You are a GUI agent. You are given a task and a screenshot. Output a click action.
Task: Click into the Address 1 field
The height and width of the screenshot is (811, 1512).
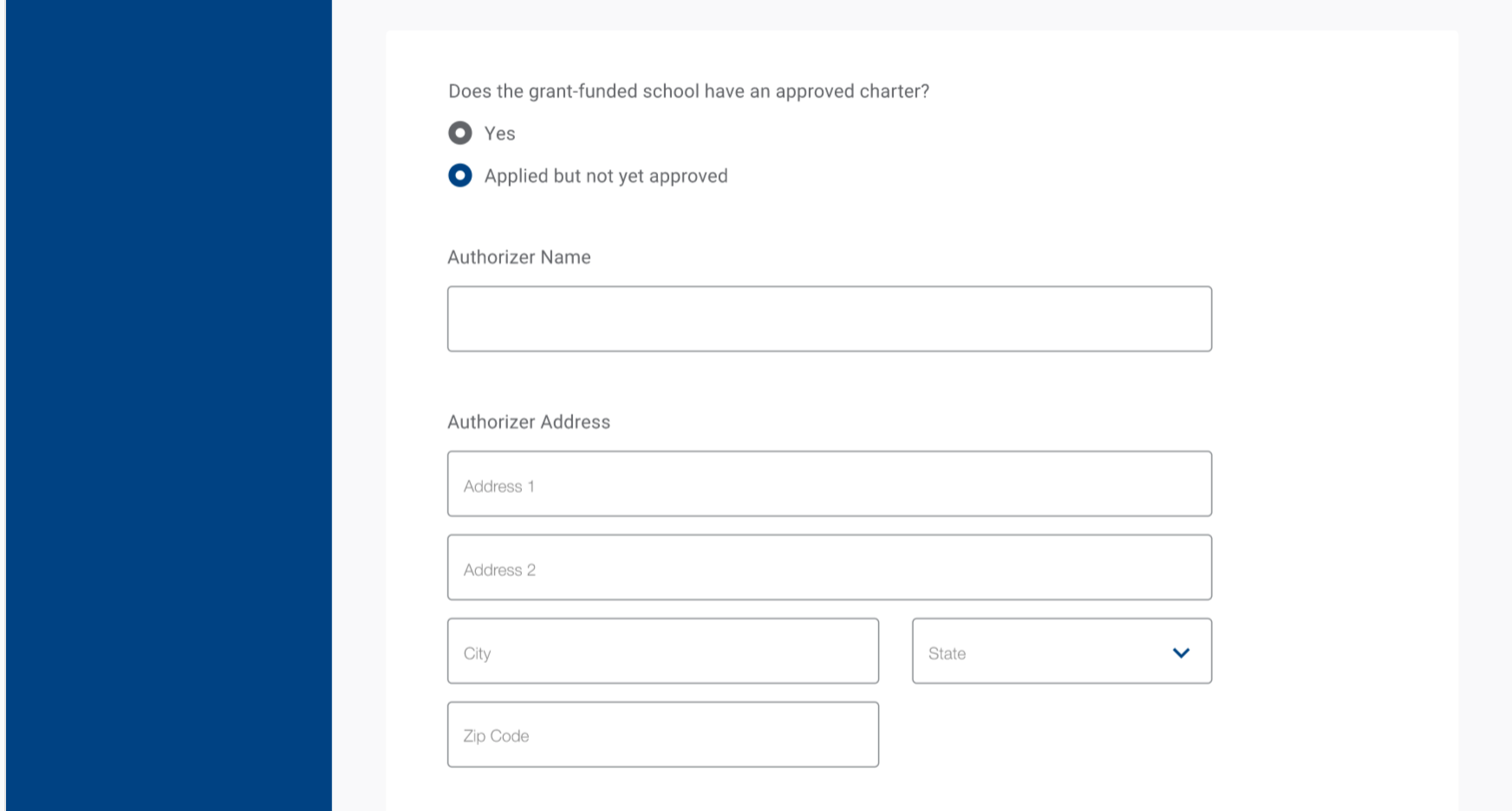coord(829,483)
